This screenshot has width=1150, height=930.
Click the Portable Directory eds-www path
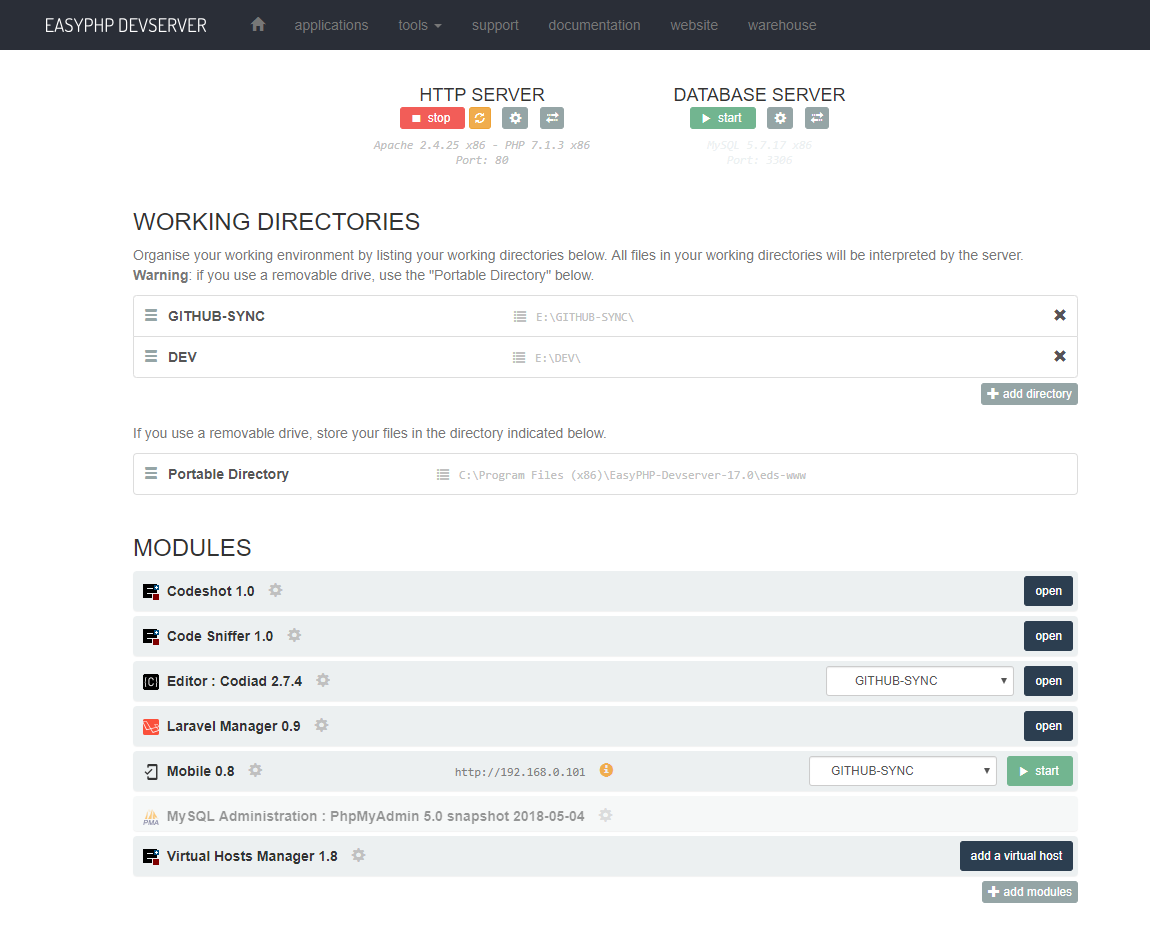click(x=632, y=475)
